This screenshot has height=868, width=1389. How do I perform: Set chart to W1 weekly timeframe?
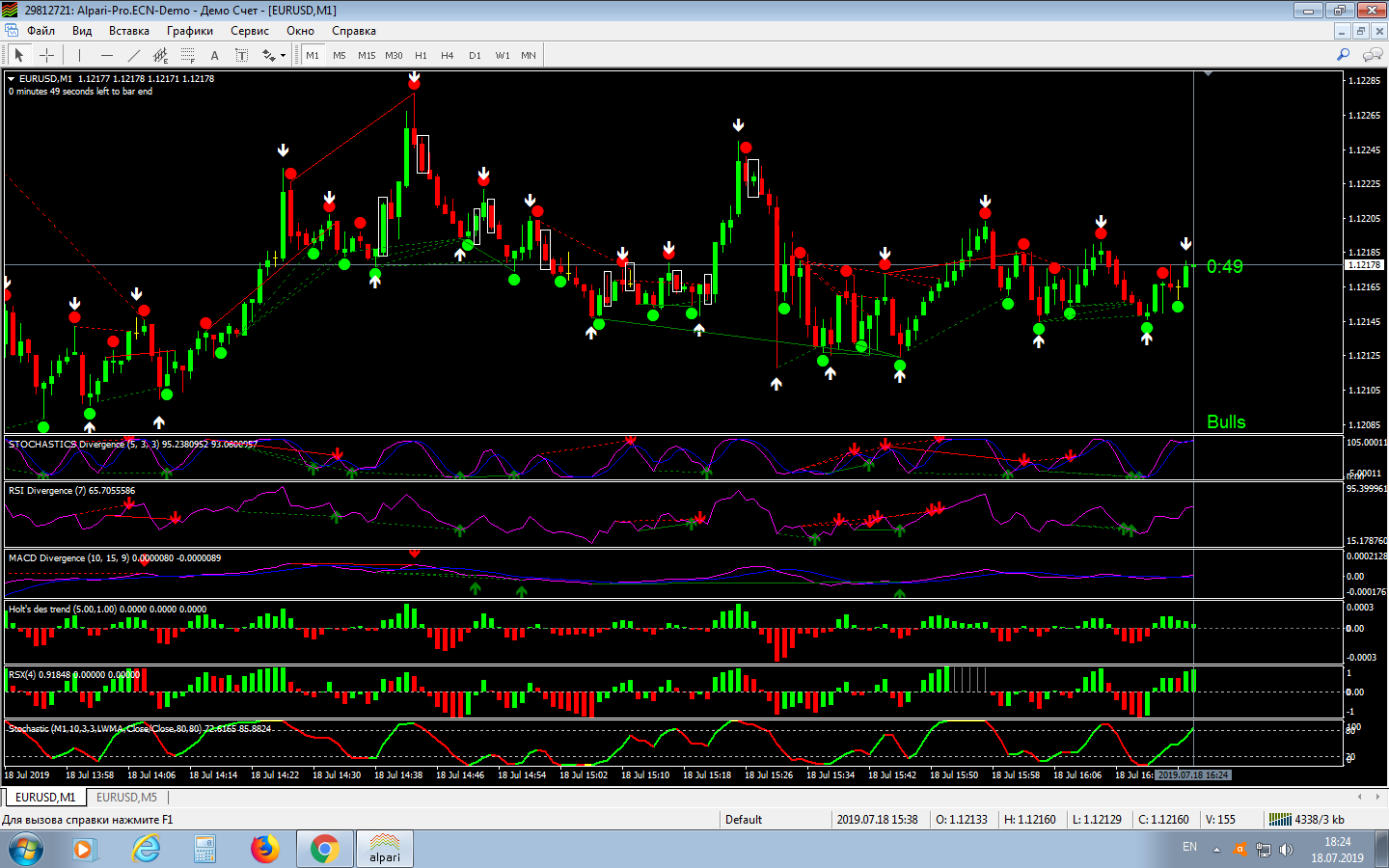point(503,55)
